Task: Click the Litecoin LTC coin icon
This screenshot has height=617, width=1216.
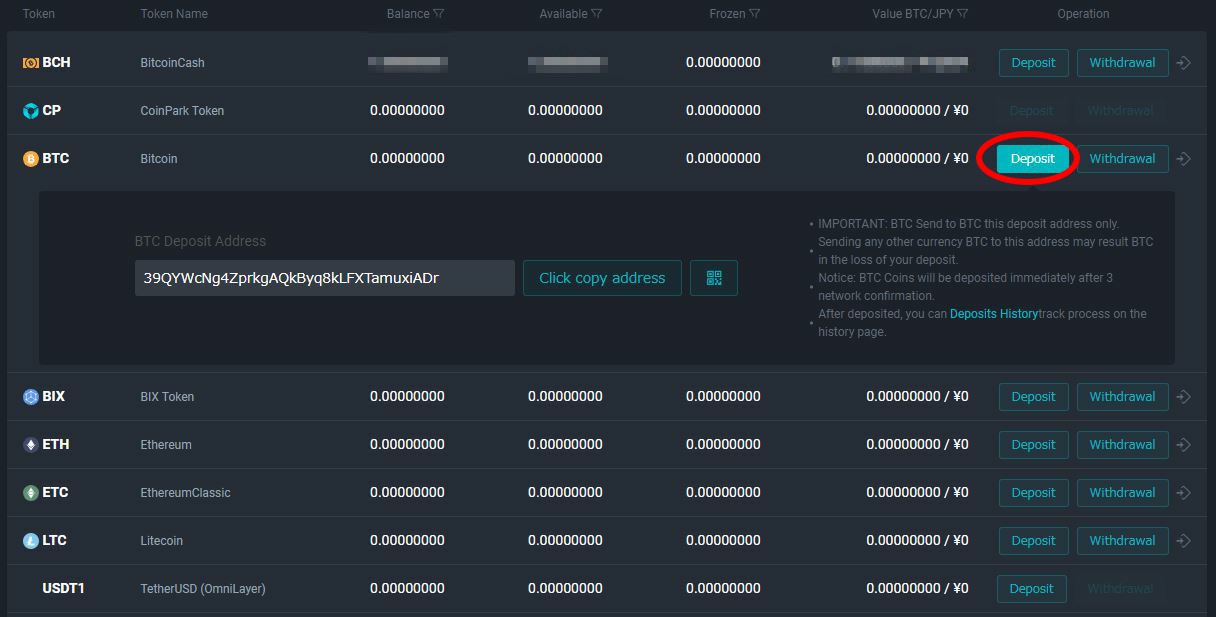Action: point(31,541)
